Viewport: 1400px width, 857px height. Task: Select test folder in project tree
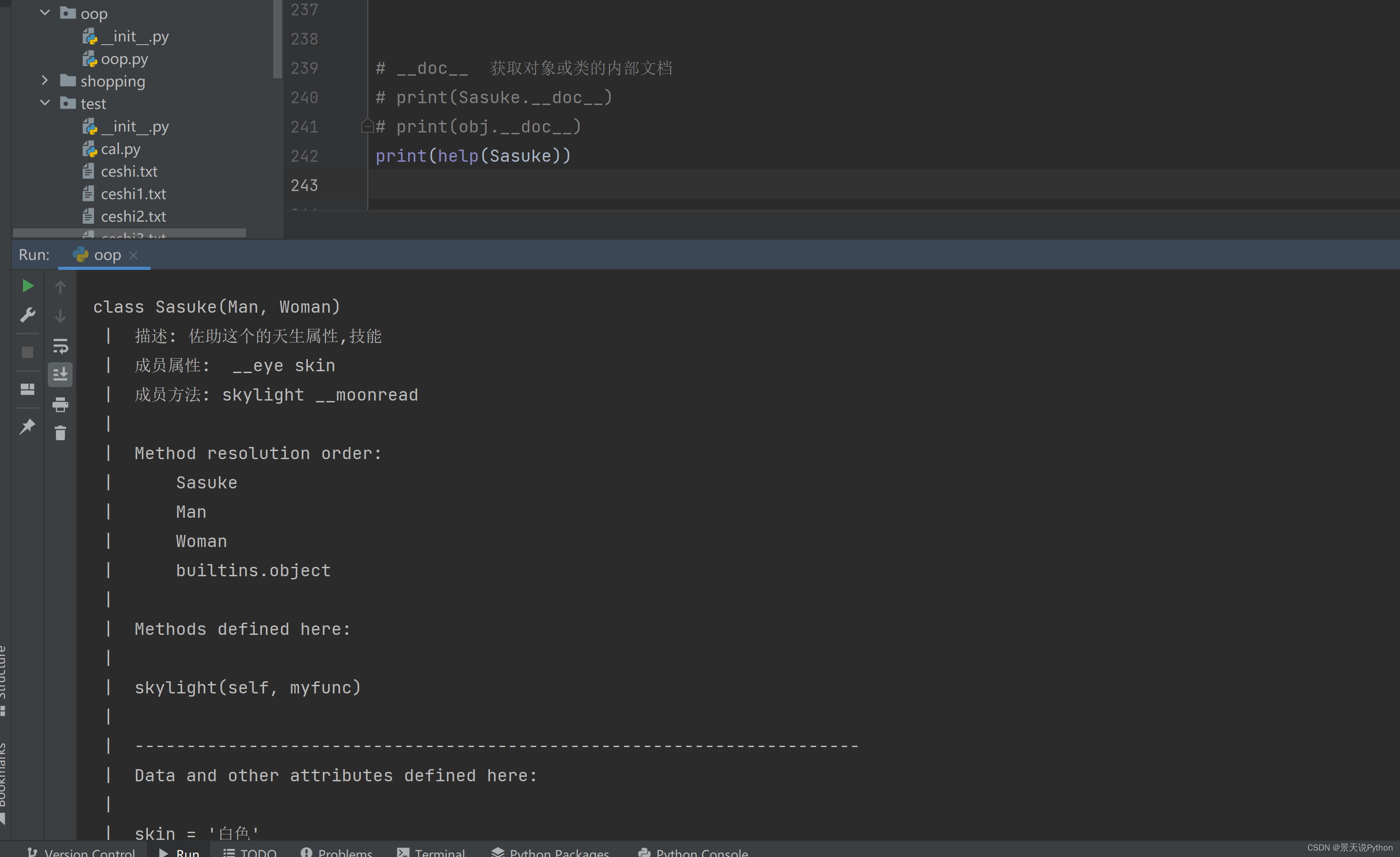(93, 104)
